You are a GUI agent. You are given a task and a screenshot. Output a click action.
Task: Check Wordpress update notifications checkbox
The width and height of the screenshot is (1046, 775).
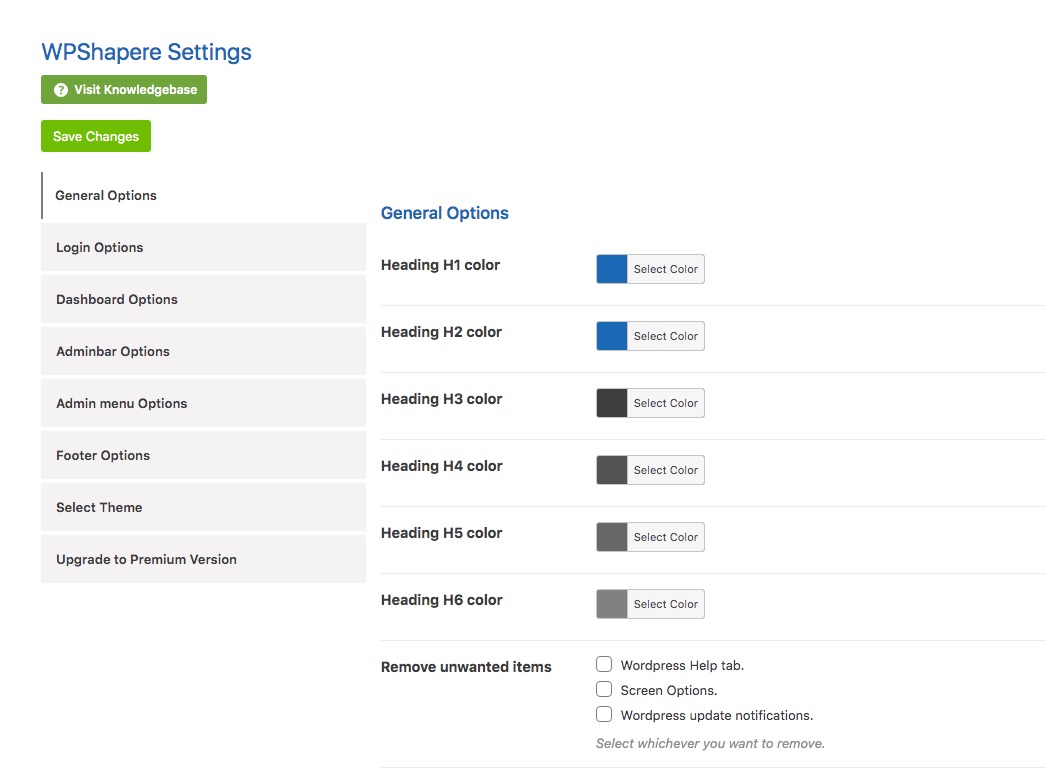pyautogui.click(x=604, y=714)
